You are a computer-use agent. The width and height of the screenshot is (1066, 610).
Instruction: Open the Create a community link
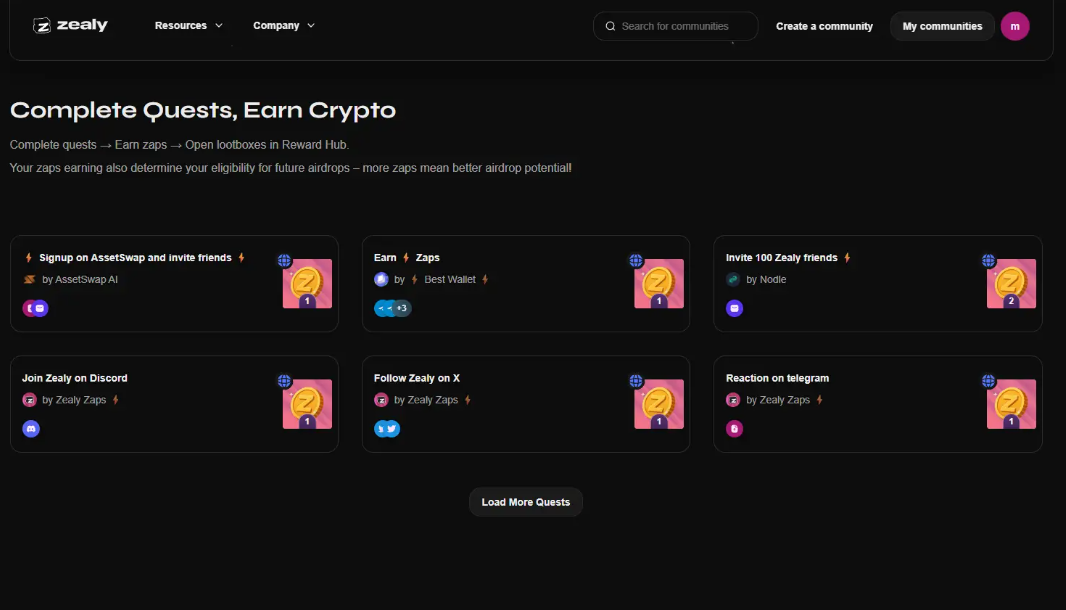pyautogui.click(x=824, y=26)
